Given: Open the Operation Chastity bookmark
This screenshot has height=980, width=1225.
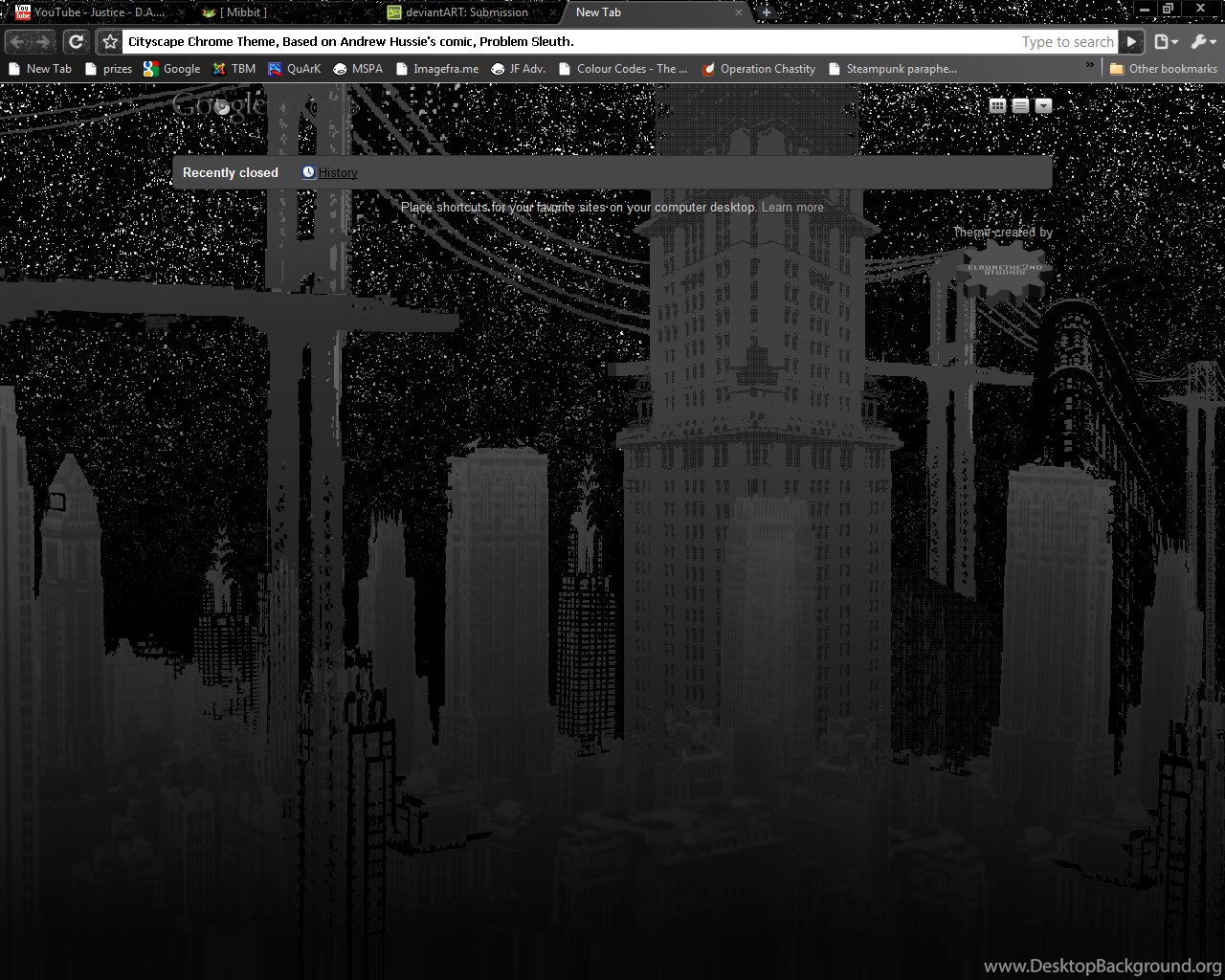Looking at the screenshot, I should [x=759, y=69].
